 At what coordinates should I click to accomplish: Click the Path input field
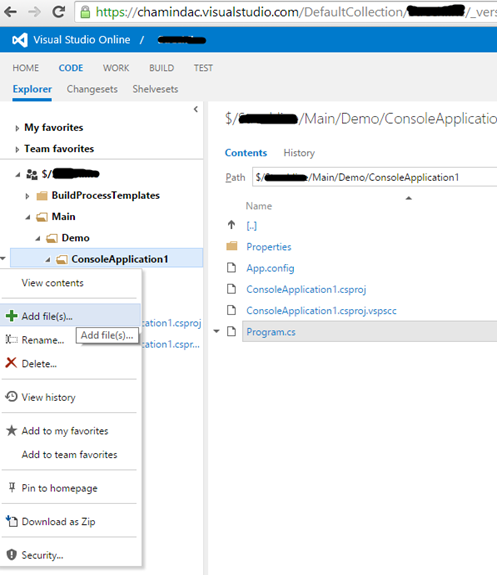374,177
